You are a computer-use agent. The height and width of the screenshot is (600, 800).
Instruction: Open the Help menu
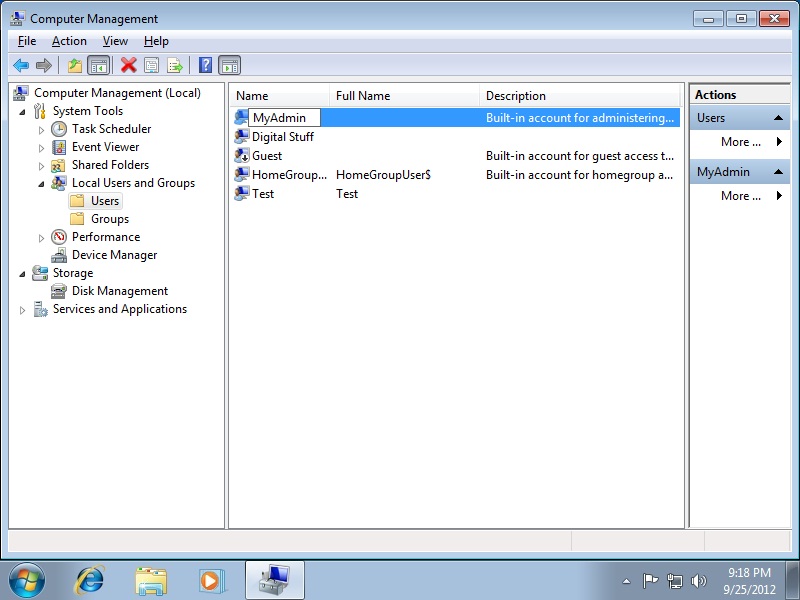point(156,41)
